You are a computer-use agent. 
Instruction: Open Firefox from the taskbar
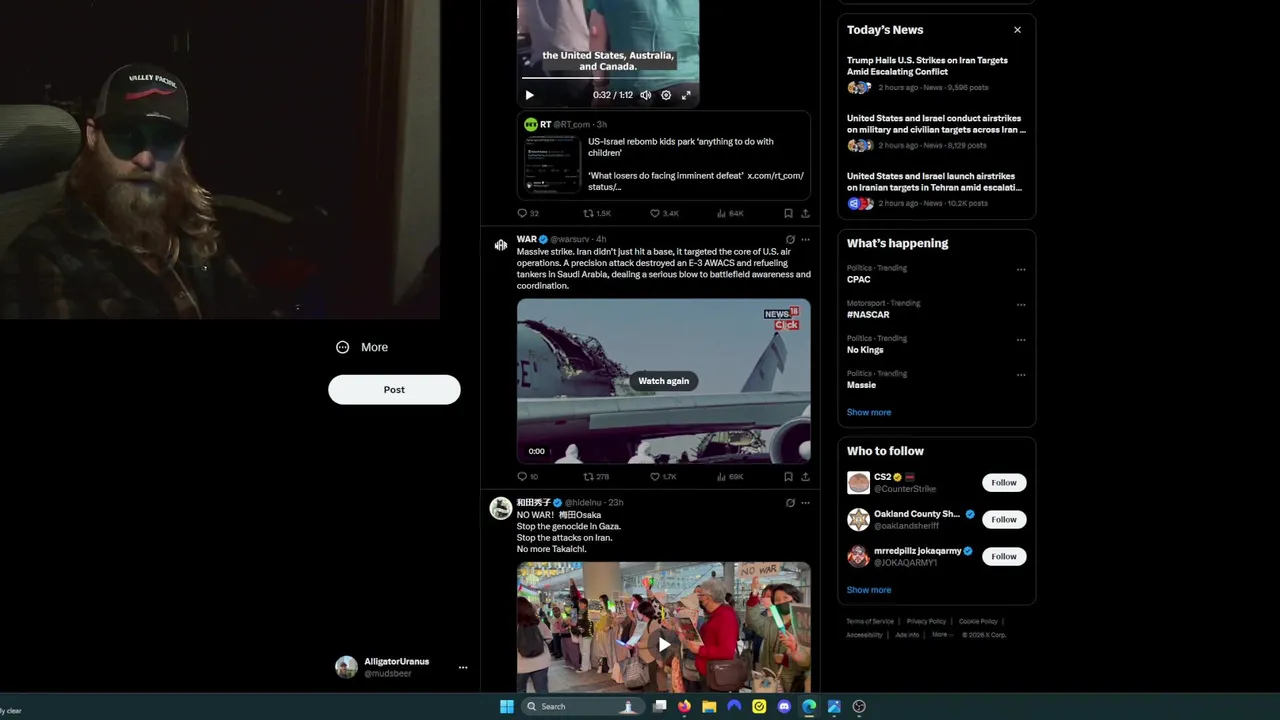coord(684,707)
